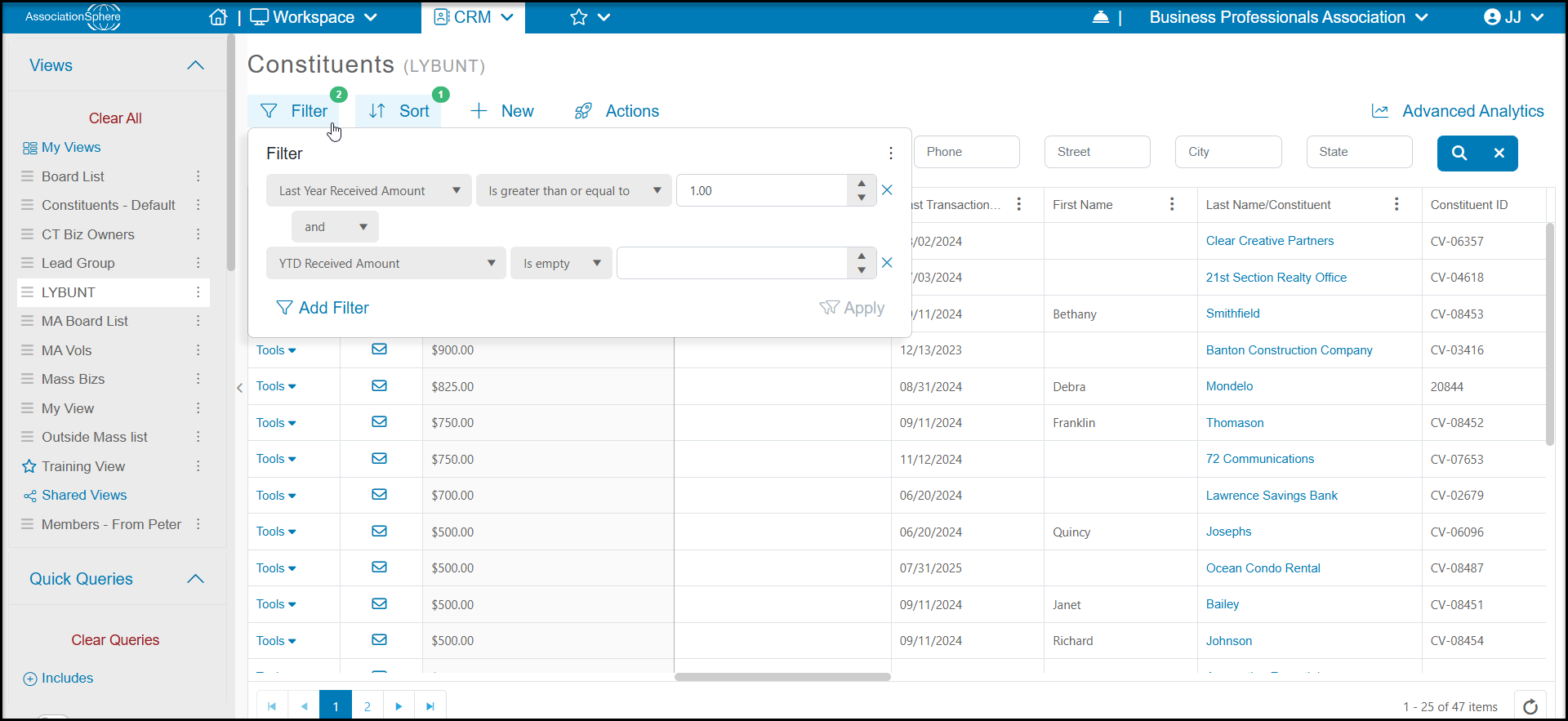Open the favorites star menu
1568x721 pixels.
(x=590, y=17)
